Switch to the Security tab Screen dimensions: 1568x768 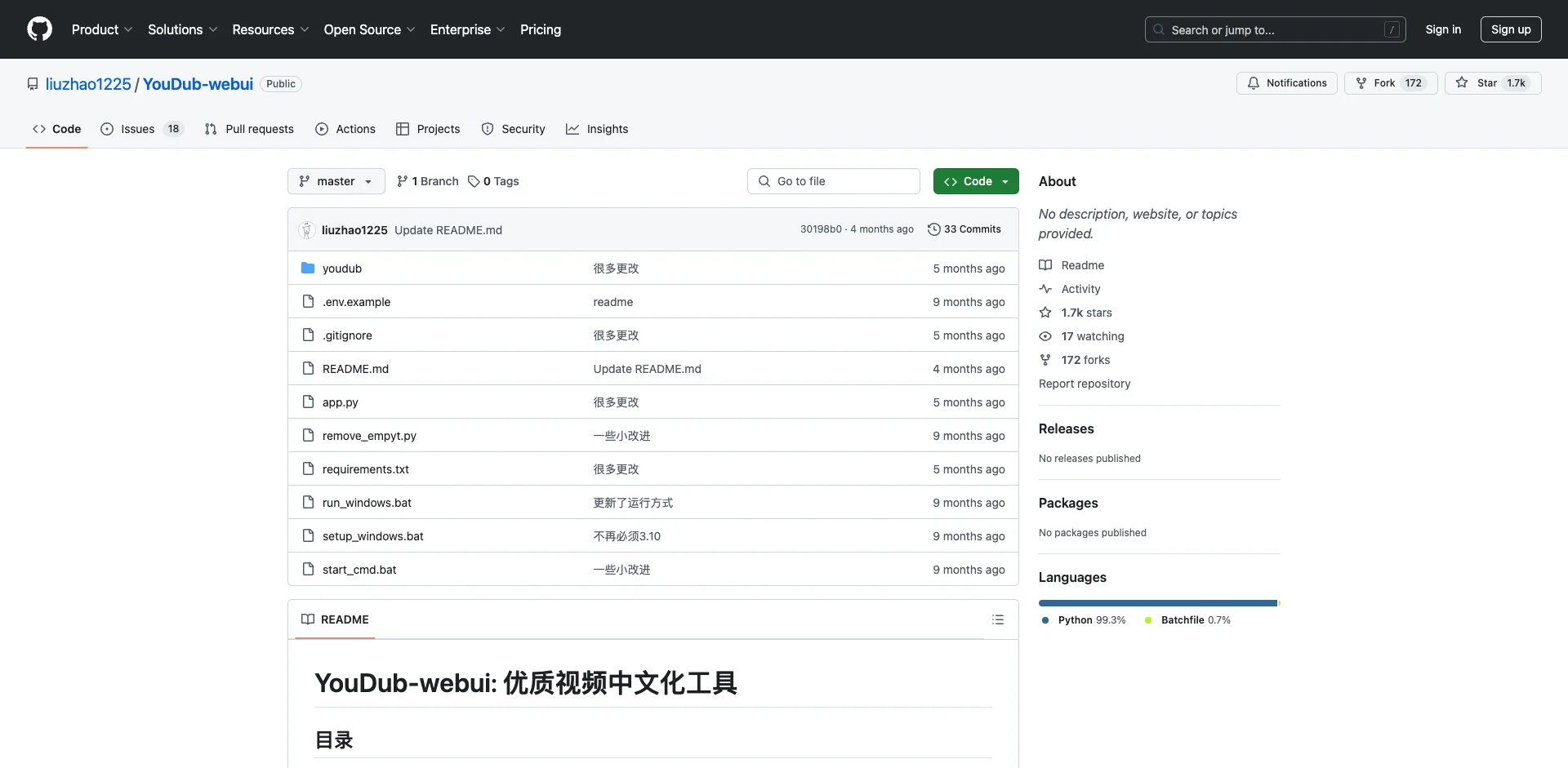coord(513,129)
